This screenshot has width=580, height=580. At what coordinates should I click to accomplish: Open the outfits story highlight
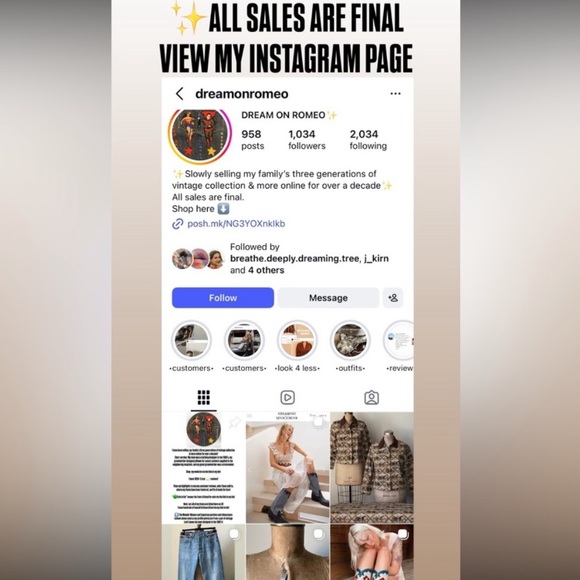(x=350, y=340)
